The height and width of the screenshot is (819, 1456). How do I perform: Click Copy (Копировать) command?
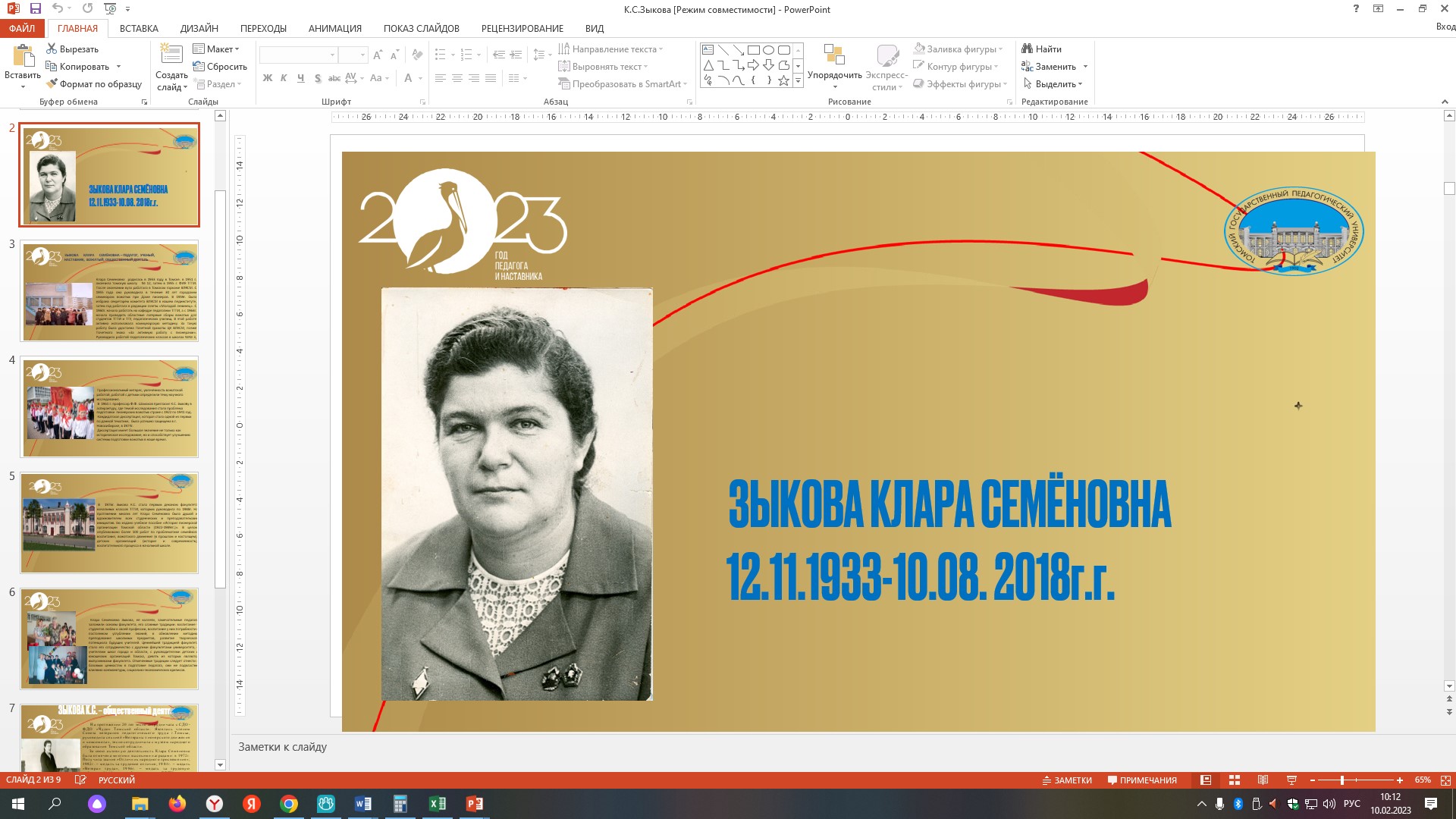pos(78,67)
